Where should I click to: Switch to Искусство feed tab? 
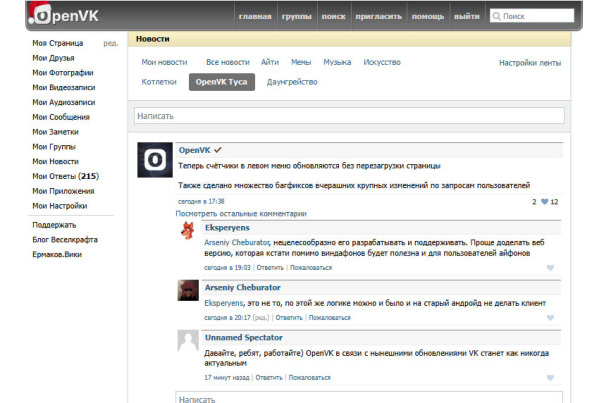[382, 62]
